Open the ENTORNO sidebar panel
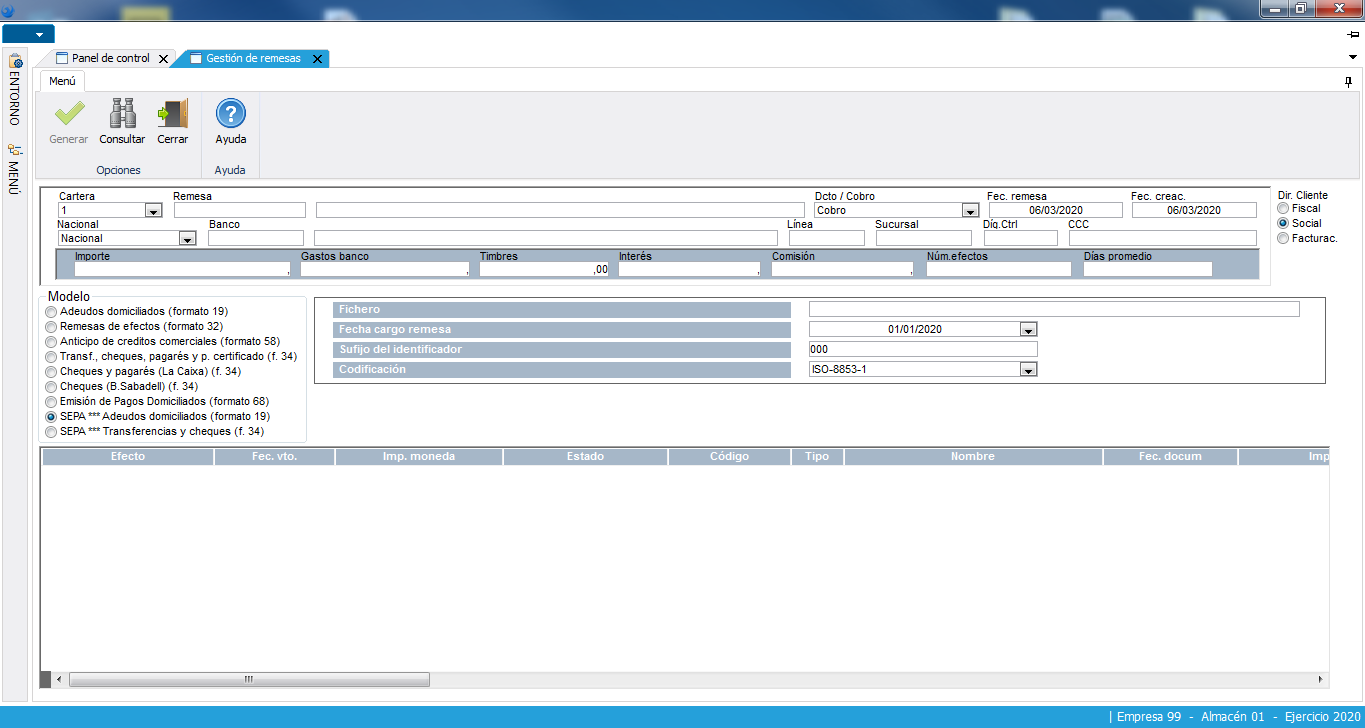Screen dimensions: 1365x728 pyautogui.click(x=15, y=92)
